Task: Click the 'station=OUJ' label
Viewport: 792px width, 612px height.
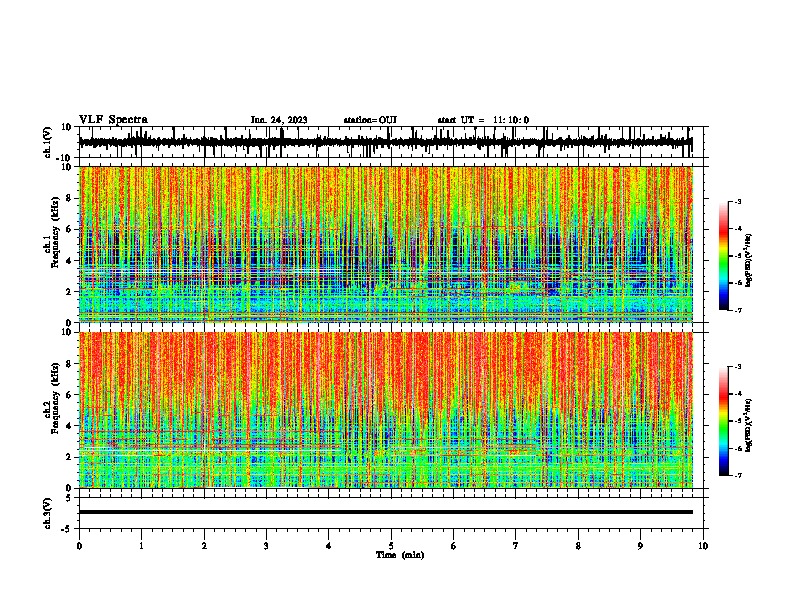Action: (370, 120)
